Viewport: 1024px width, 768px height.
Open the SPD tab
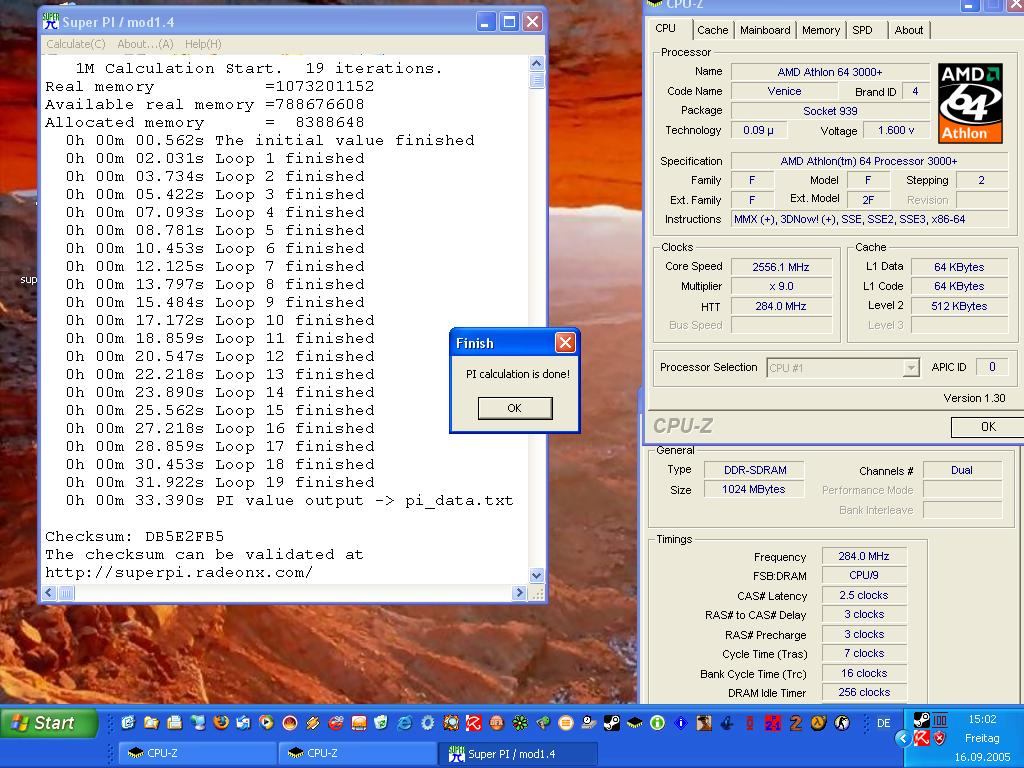tap(862, 30)
